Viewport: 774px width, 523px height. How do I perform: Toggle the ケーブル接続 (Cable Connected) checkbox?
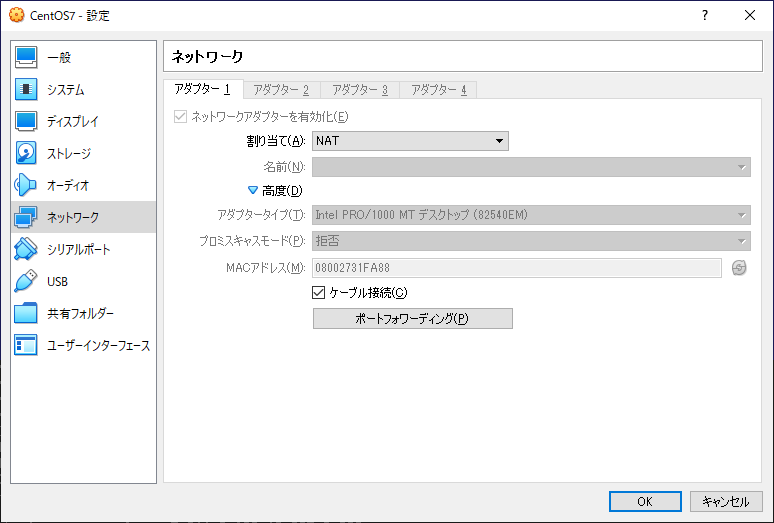[x=319, y=293]
